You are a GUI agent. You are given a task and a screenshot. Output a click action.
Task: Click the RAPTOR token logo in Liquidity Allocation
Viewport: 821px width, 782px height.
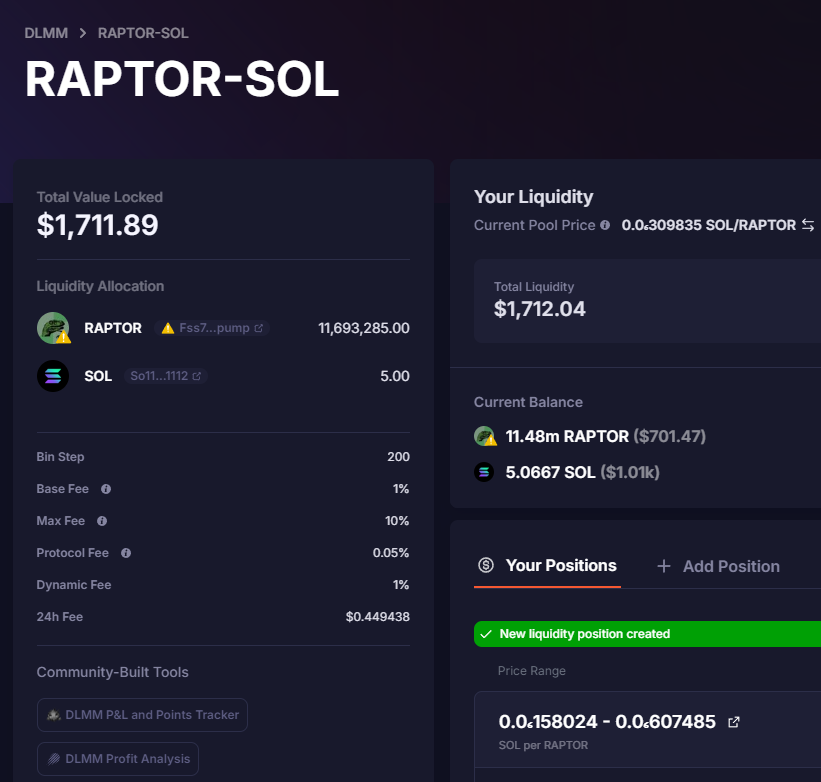click(x=53, y=328)
